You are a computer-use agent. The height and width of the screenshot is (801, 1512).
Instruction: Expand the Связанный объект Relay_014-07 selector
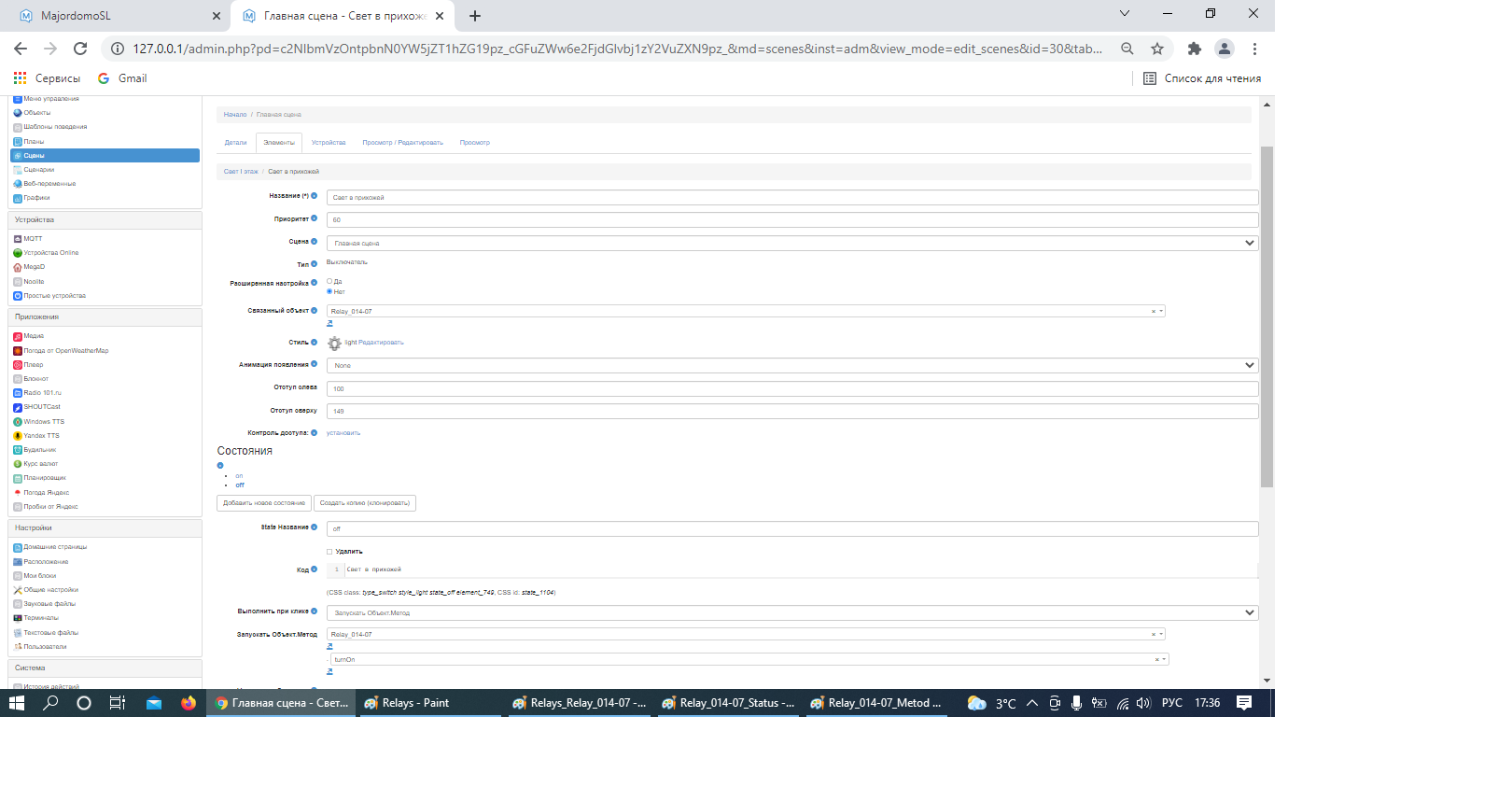(x=1162, y=311)
